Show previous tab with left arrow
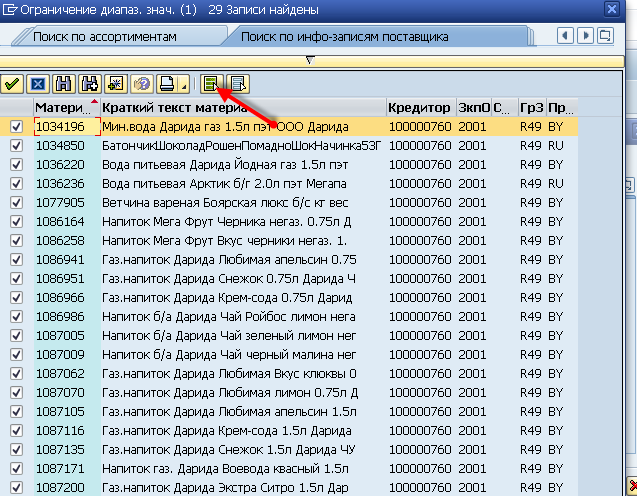Image resolution: width=637 pixels, height=496 pixels. pyautogui.click(x=565, y=36)
